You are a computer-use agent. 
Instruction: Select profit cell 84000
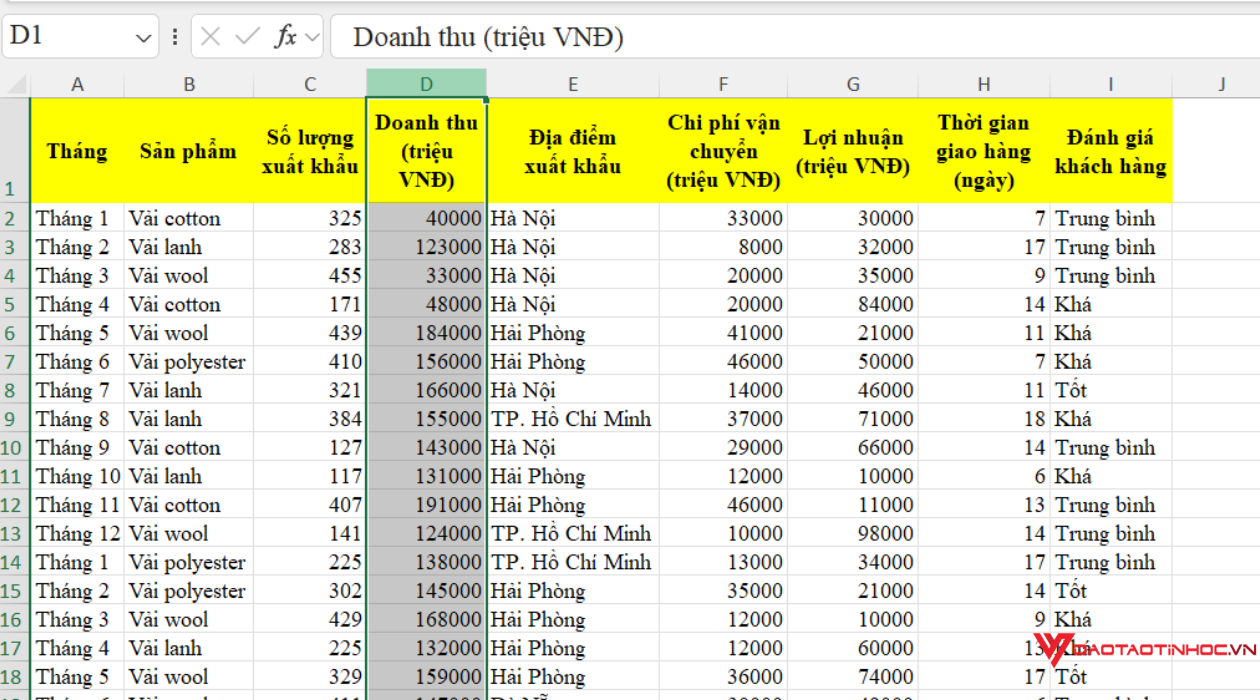(853, 304)
